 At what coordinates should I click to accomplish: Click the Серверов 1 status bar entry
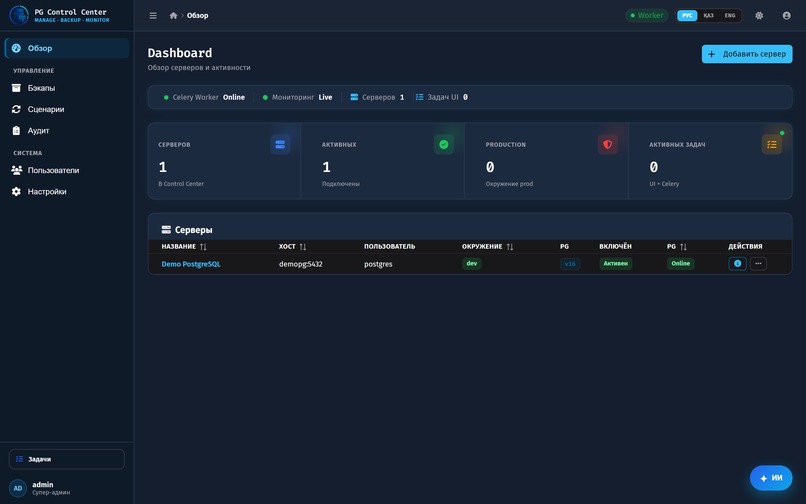point(377,97)
